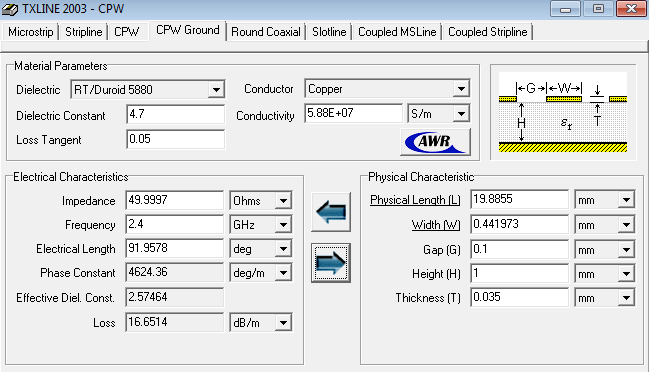Switch to the Slotline tab
The height and width of the screenshot is (372, 649).
click(329, 32)
